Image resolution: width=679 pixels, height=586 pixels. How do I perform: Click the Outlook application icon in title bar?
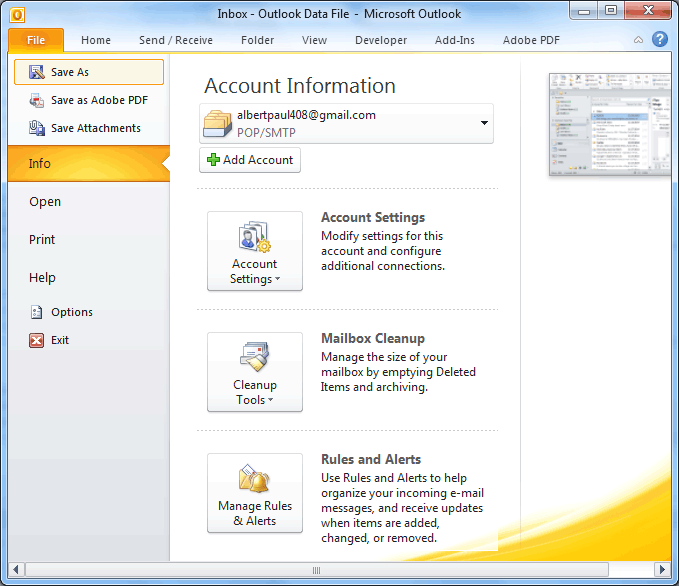pyautogui.click(x=17, y=15)
